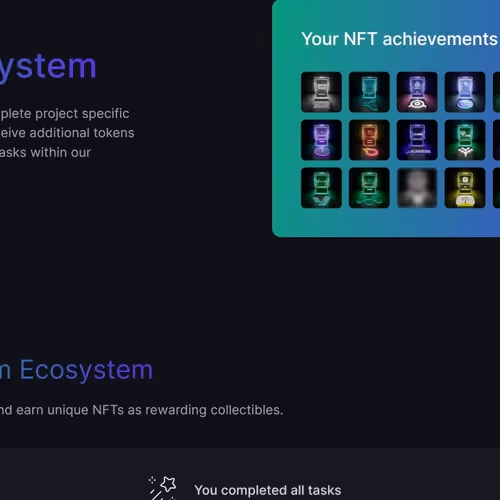Click the "earn unique NFTs" description text
This screenshot has width=500, height=500.
70,410
